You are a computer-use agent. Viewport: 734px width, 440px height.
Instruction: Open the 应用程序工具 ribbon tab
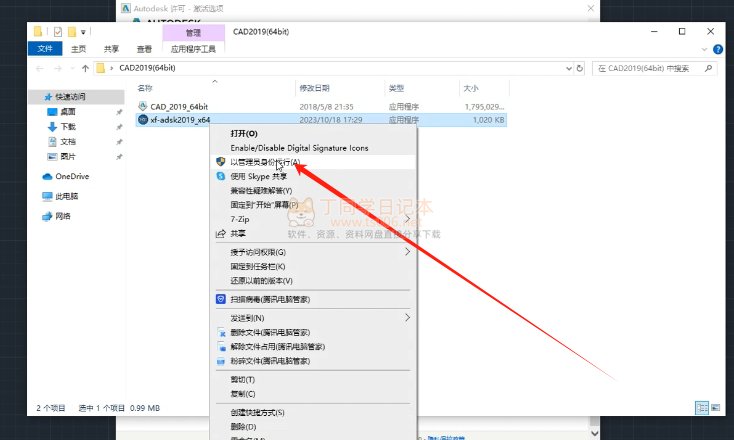pos(193,49)
